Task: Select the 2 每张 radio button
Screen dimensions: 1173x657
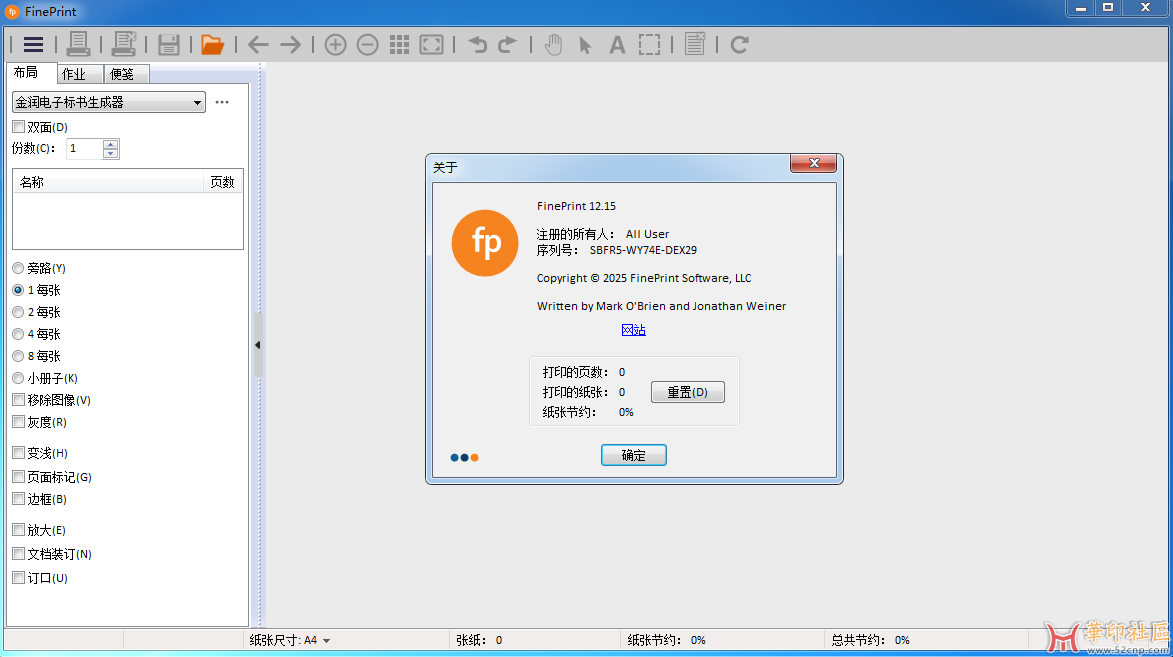Action: [18, 312]
